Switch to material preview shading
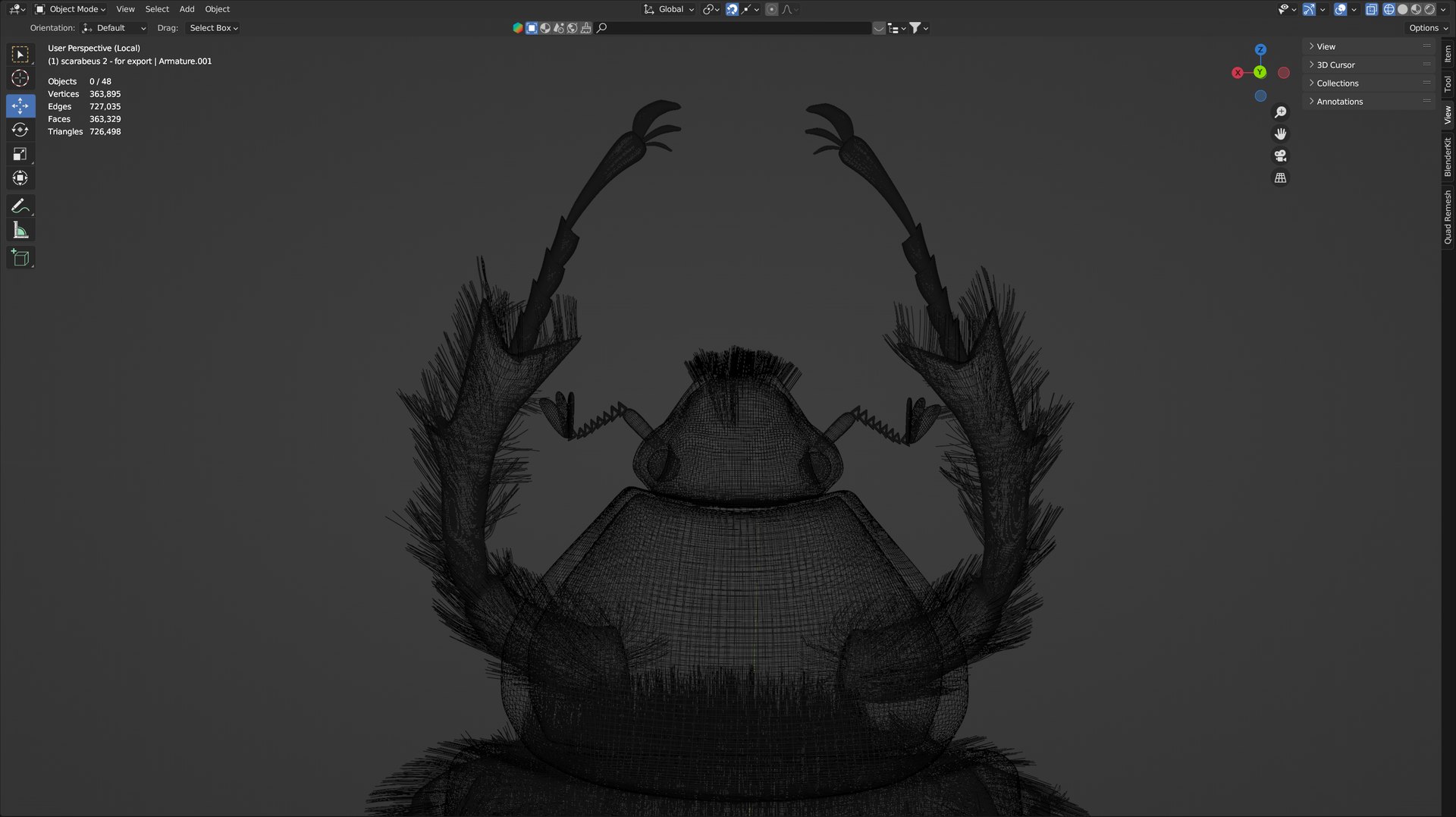 coord(1416,9)
